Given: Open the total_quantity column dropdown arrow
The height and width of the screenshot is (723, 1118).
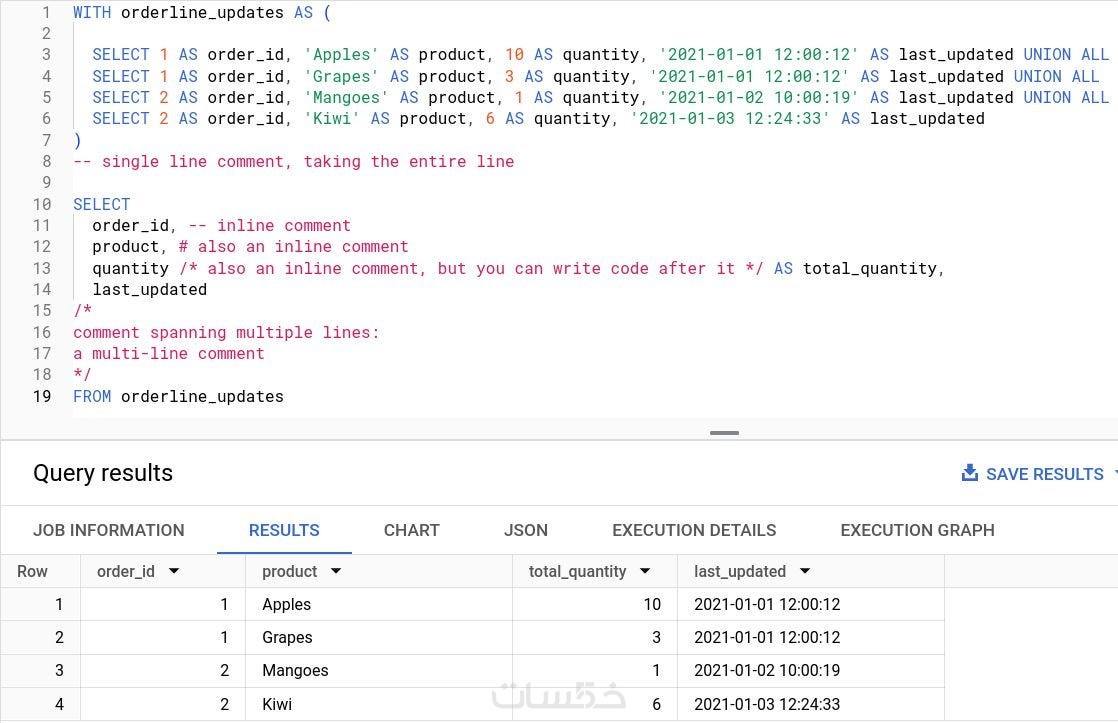Looking at the screenshot, I should [x=645, y=571].
